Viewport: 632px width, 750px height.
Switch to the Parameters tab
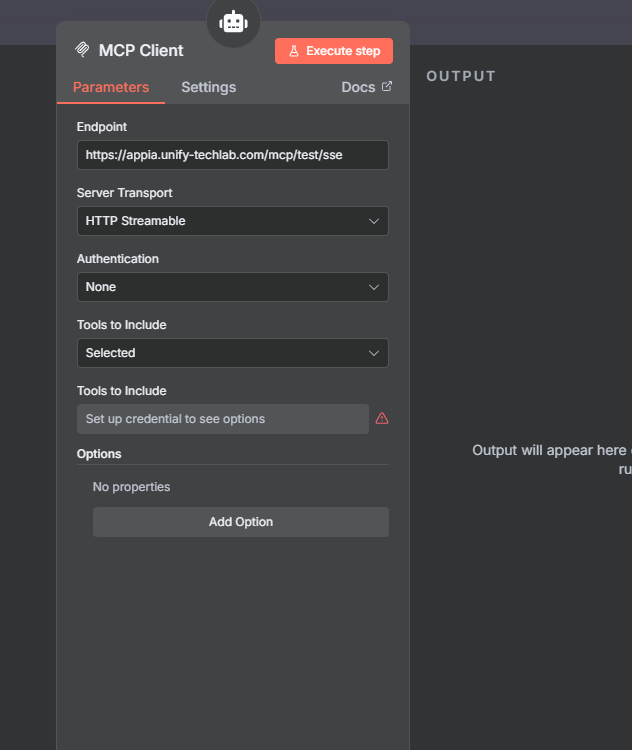pyautogui.click(x=111, y=87)
